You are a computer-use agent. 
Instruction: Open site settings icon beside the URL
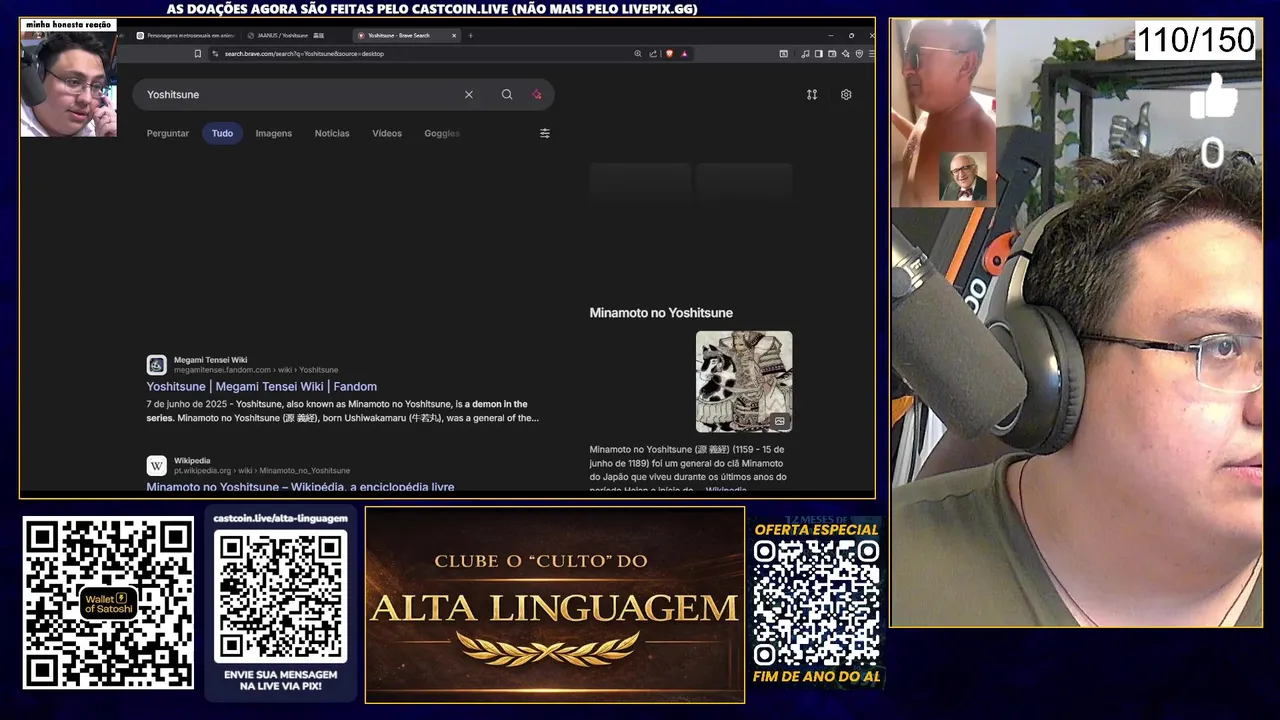[214, 54]
